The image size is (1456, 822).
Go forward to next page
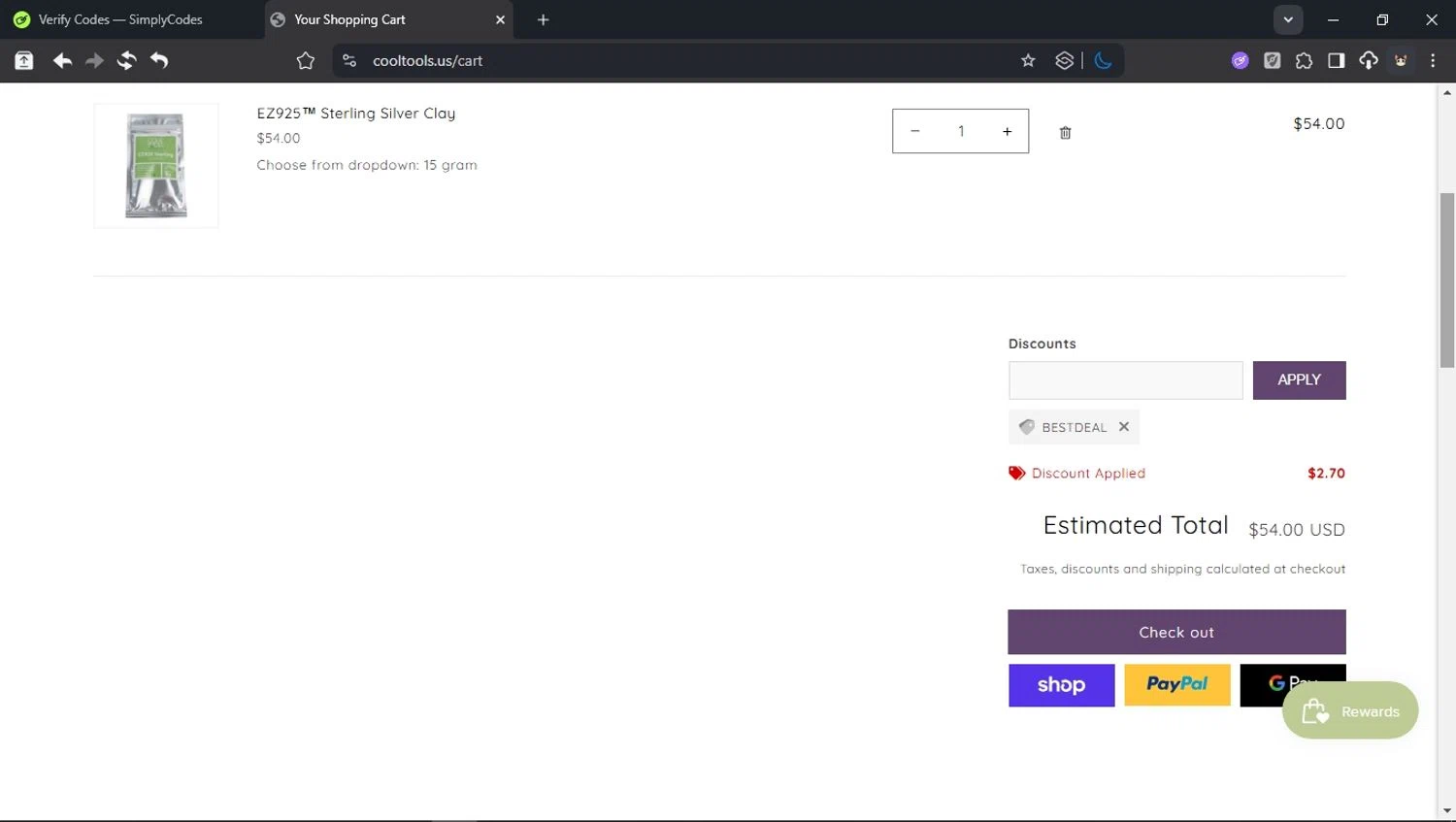click(94, 60)
